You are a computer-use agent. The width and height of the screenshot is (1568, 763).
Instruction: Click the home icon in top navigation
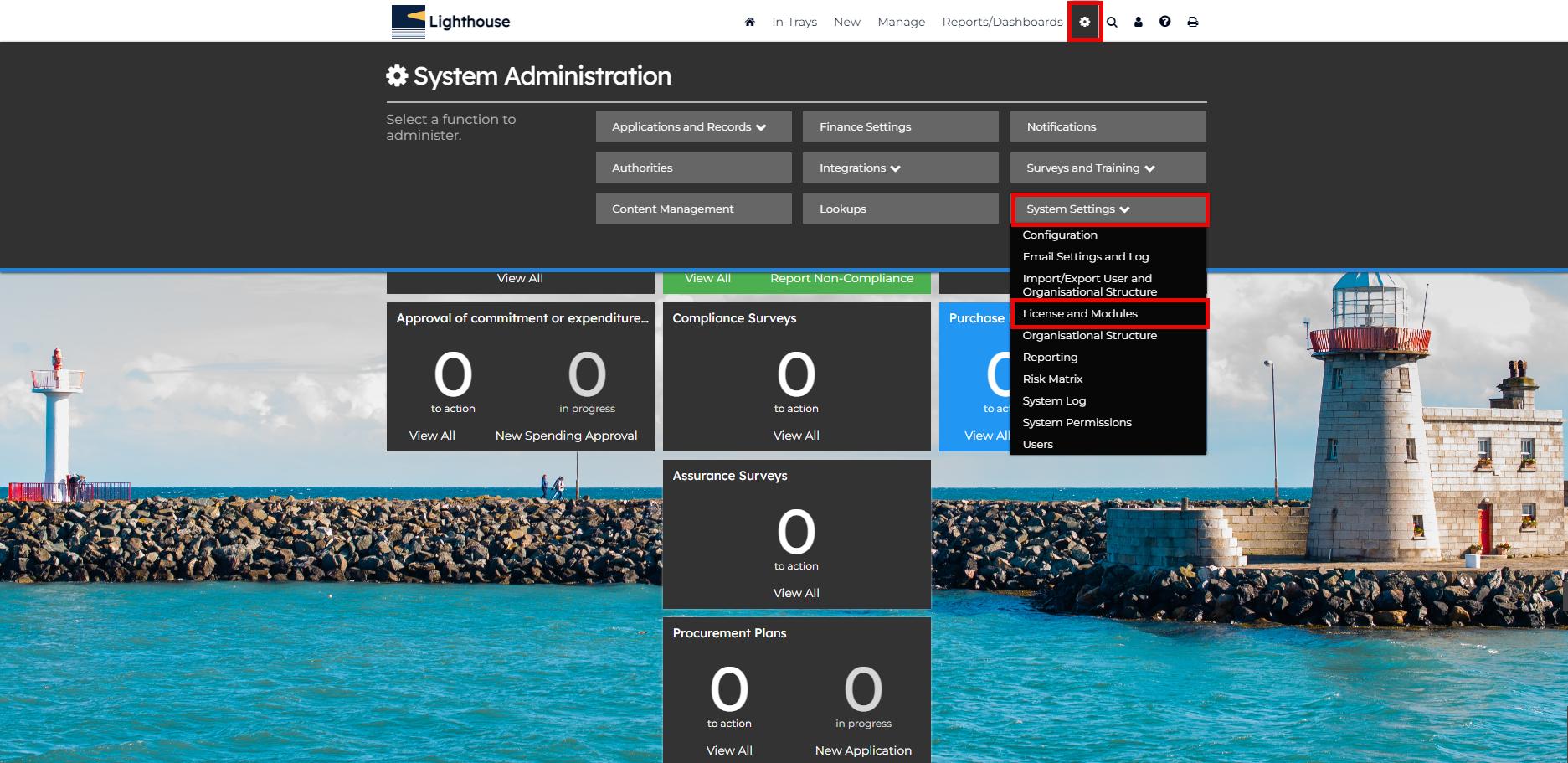[749, 22]
